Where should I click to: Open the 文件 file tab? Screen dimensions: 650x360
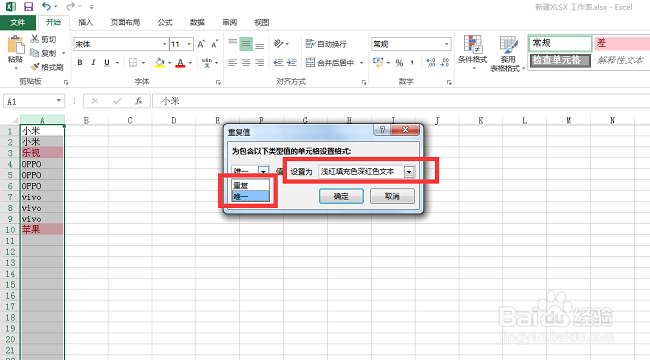(18, 22)
